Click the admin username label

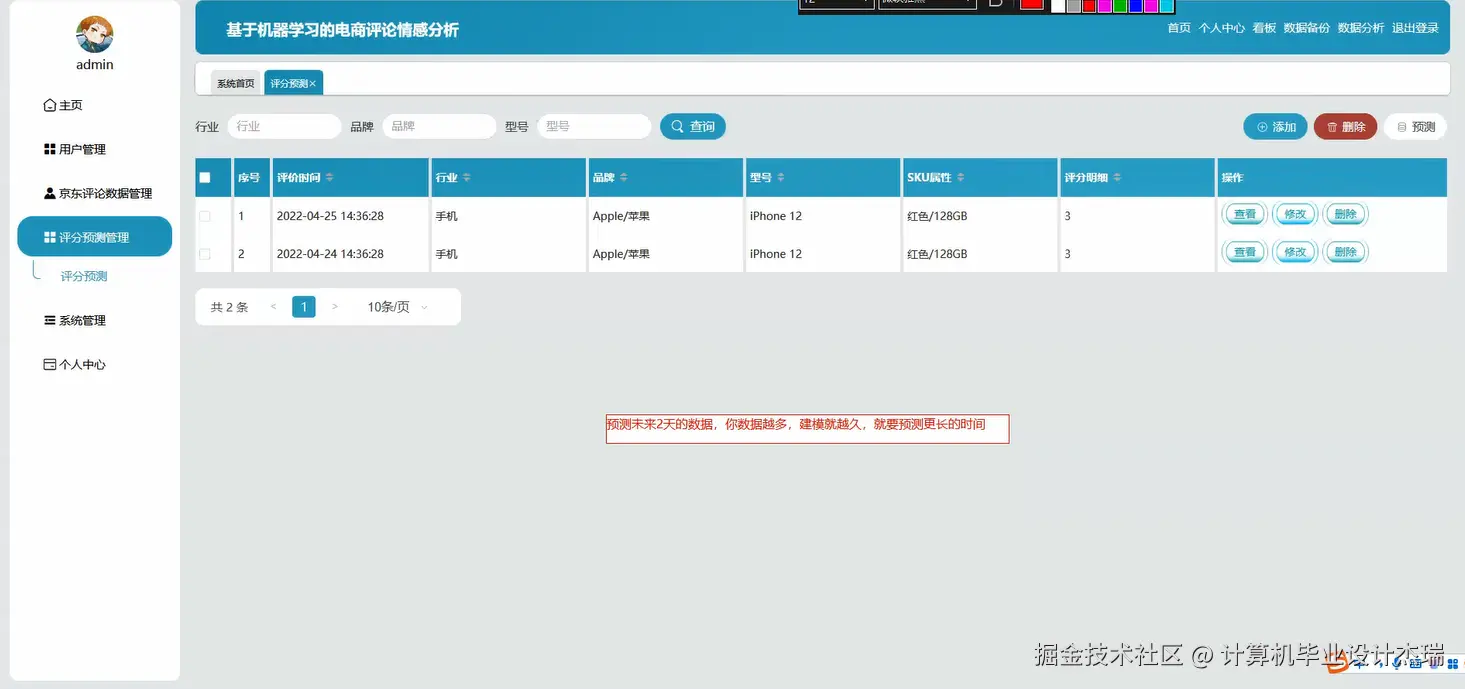pyautogui.click(x=95, y=65)
